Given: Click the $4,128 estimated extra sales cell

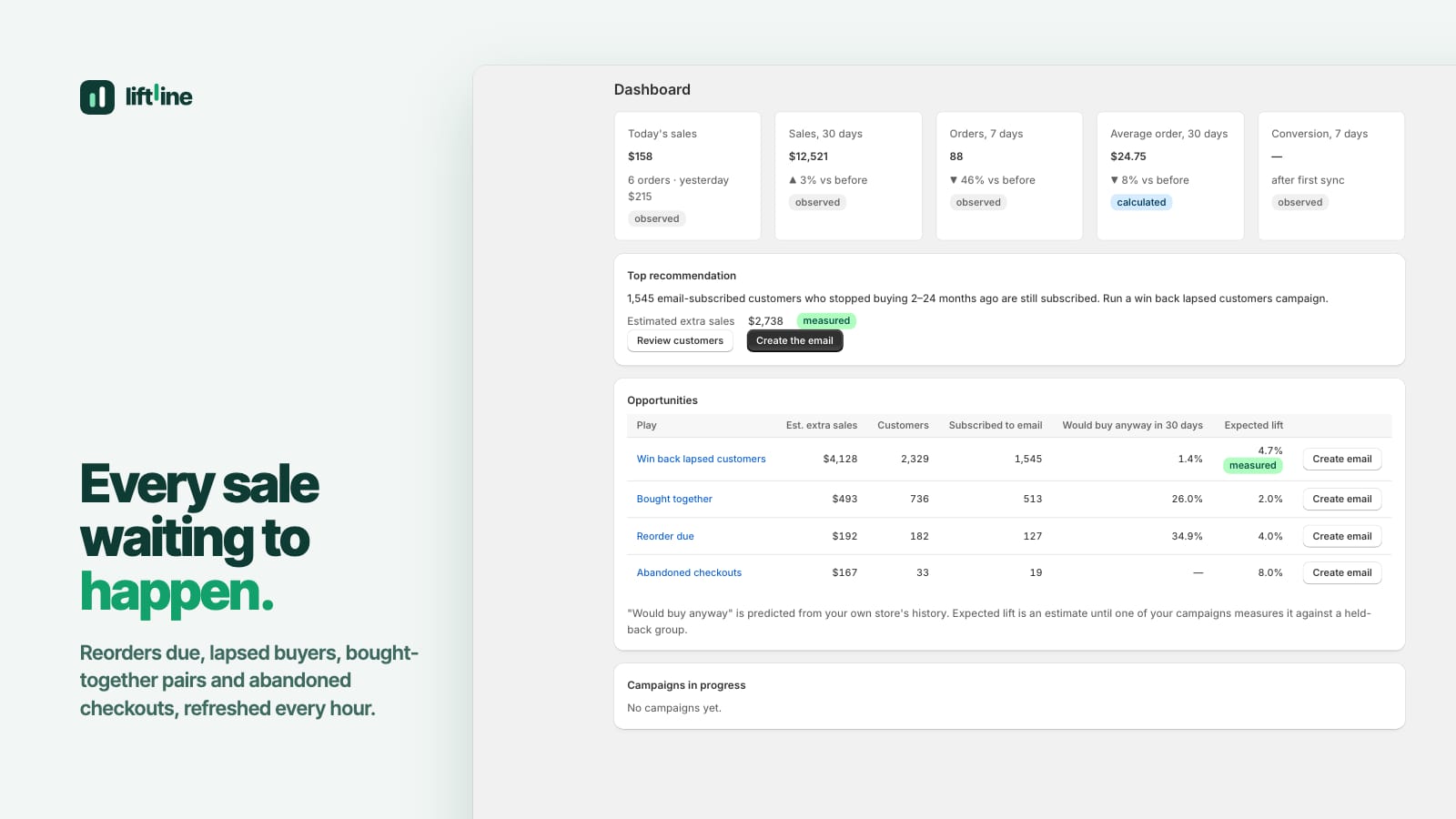Looking at the screenshot, I should pyautogui.click(x=840, y=460).
